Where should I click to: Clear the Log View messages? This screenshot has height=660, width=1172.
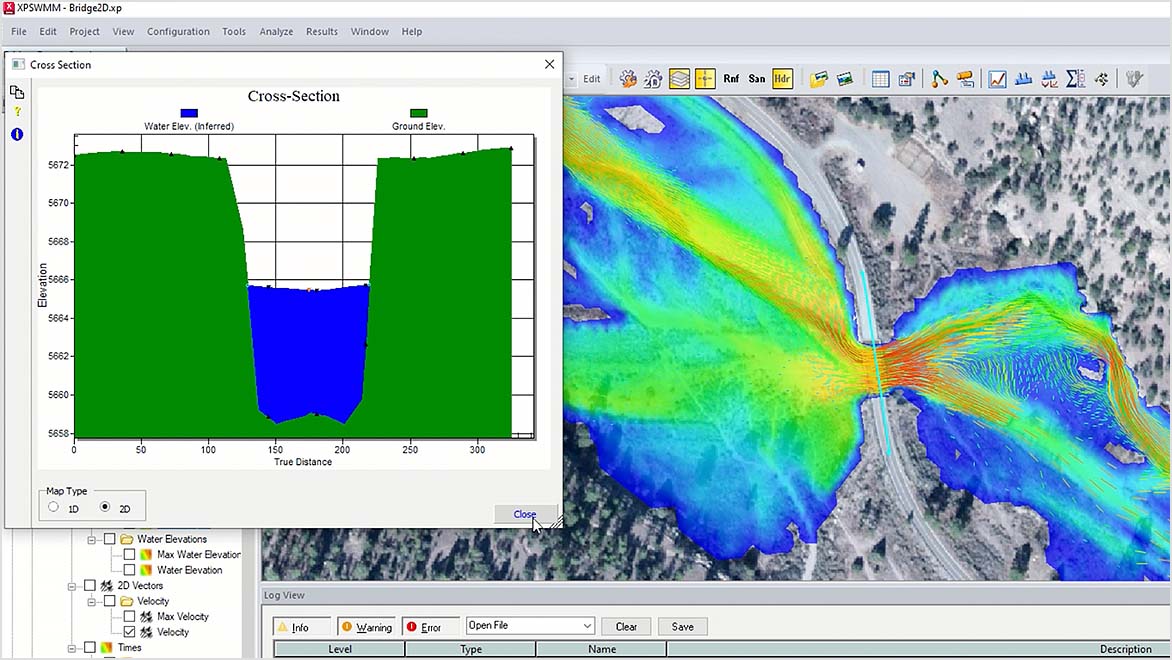click(626, 626)
